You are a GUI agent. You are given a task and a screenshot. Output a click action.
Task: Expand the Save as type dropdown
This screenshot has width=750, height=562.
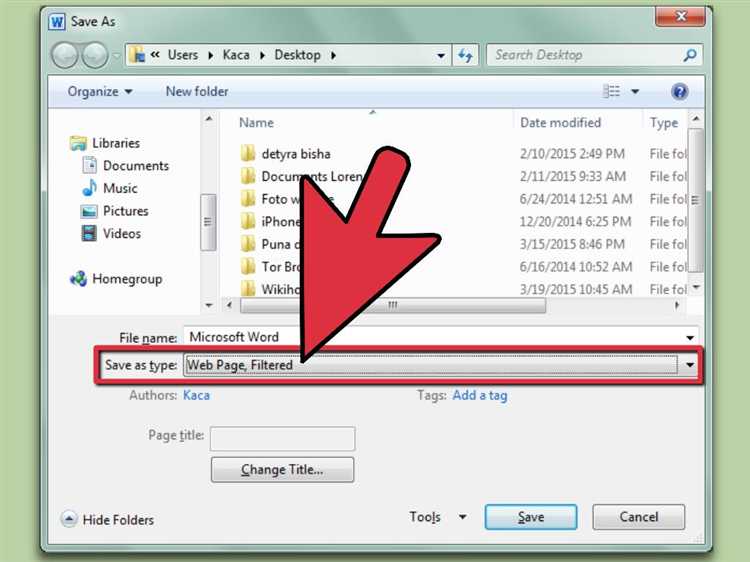689,365
